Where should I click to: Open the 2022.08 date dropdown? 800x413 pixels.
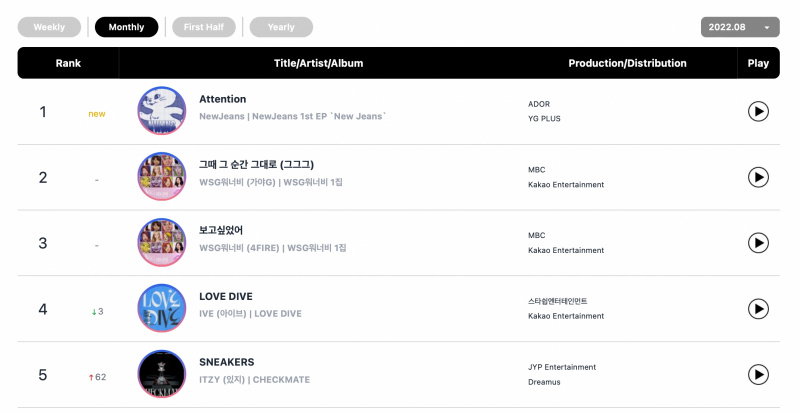click(740, 27)
